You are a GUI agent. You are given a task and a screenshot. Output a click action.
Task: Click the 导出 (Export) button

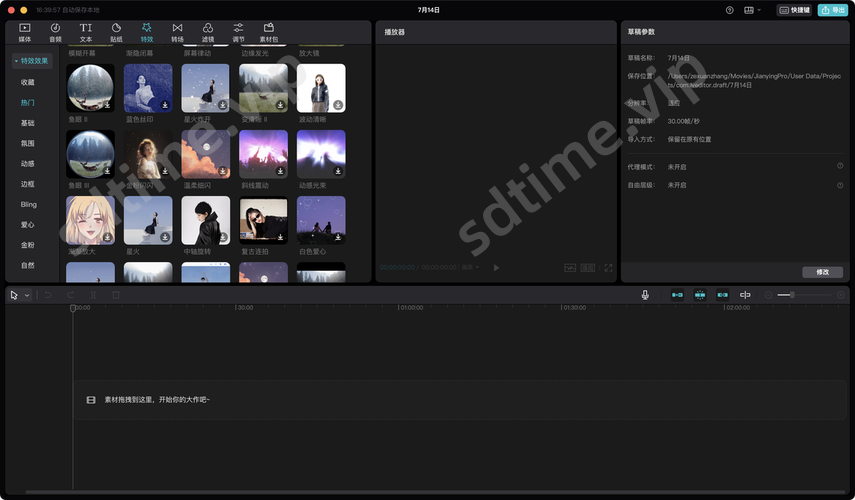click(832, 10)
